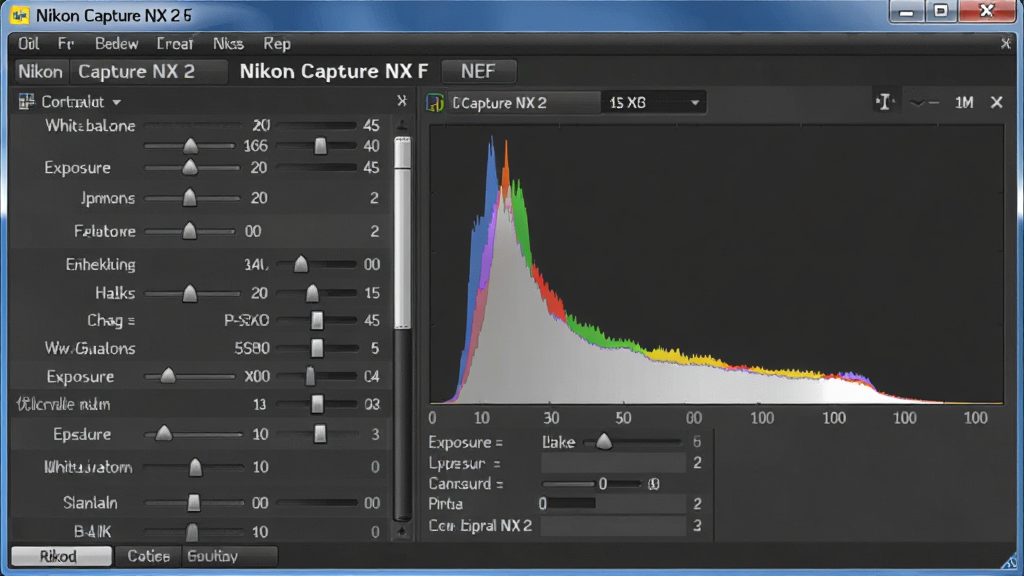Open the Bedew menu
This screenshot has height=576, width=1024.
116,44
